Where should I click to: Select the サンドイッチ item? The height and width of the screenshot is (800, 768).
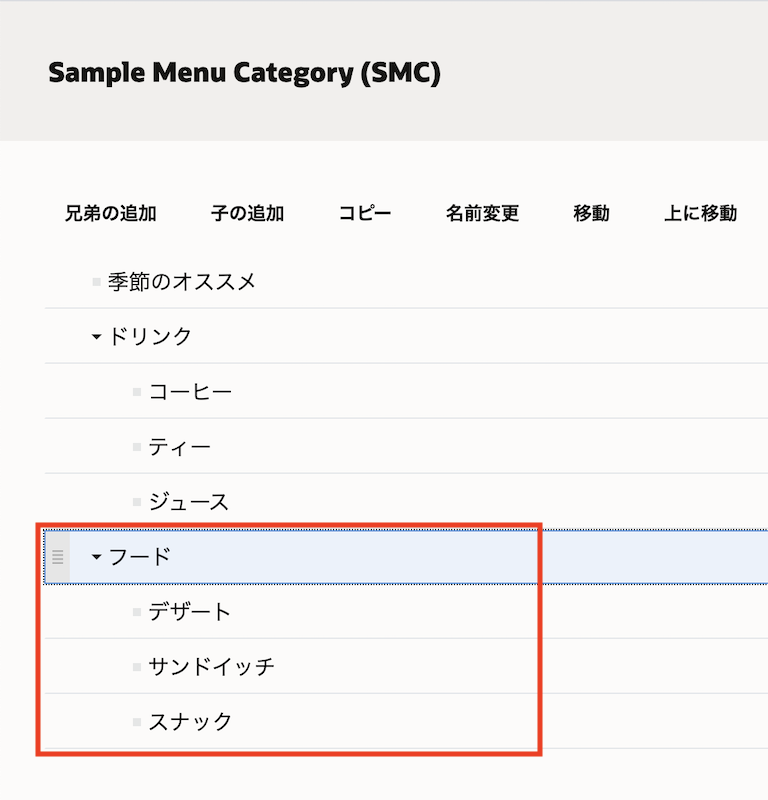pos(211,667)
